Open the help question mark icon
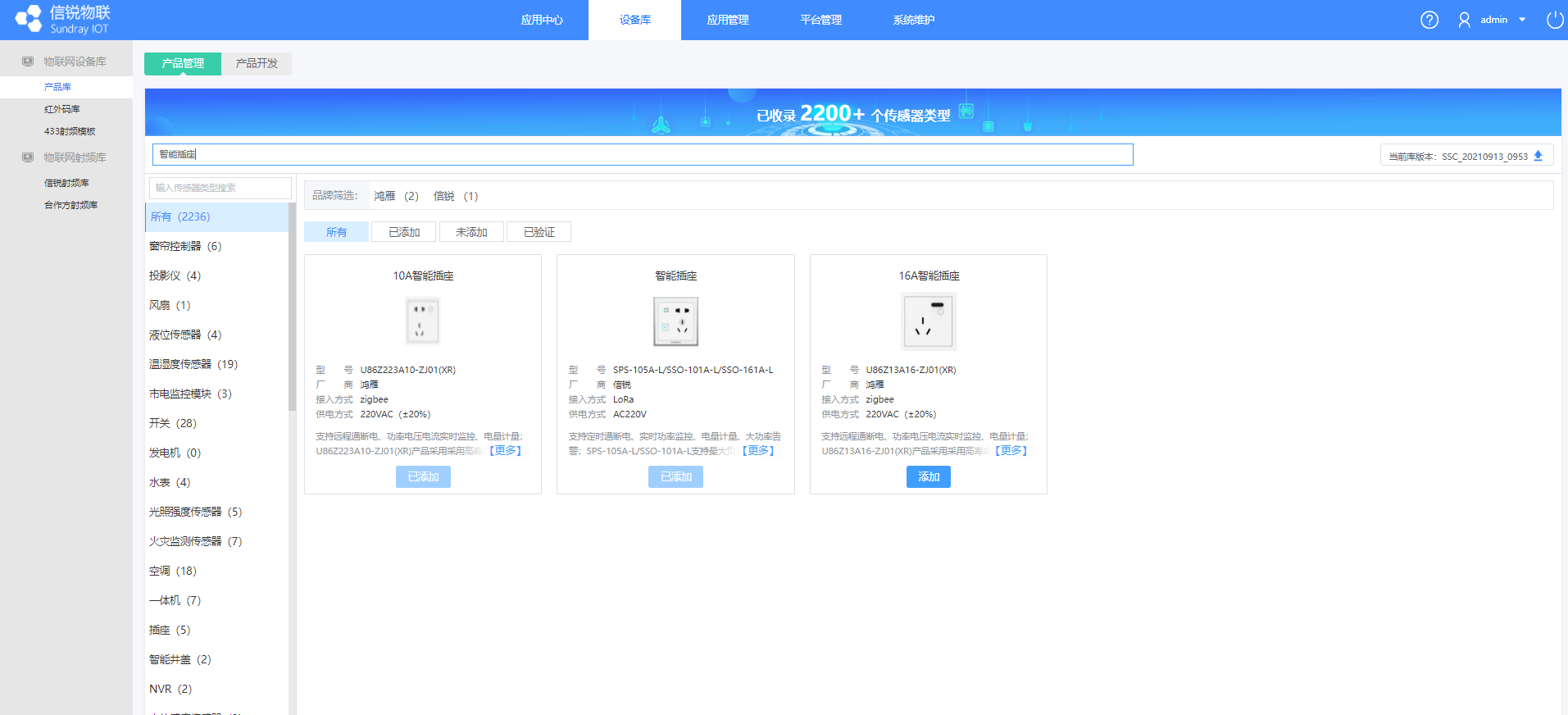1568x715 pixels. coord(1429,20)
